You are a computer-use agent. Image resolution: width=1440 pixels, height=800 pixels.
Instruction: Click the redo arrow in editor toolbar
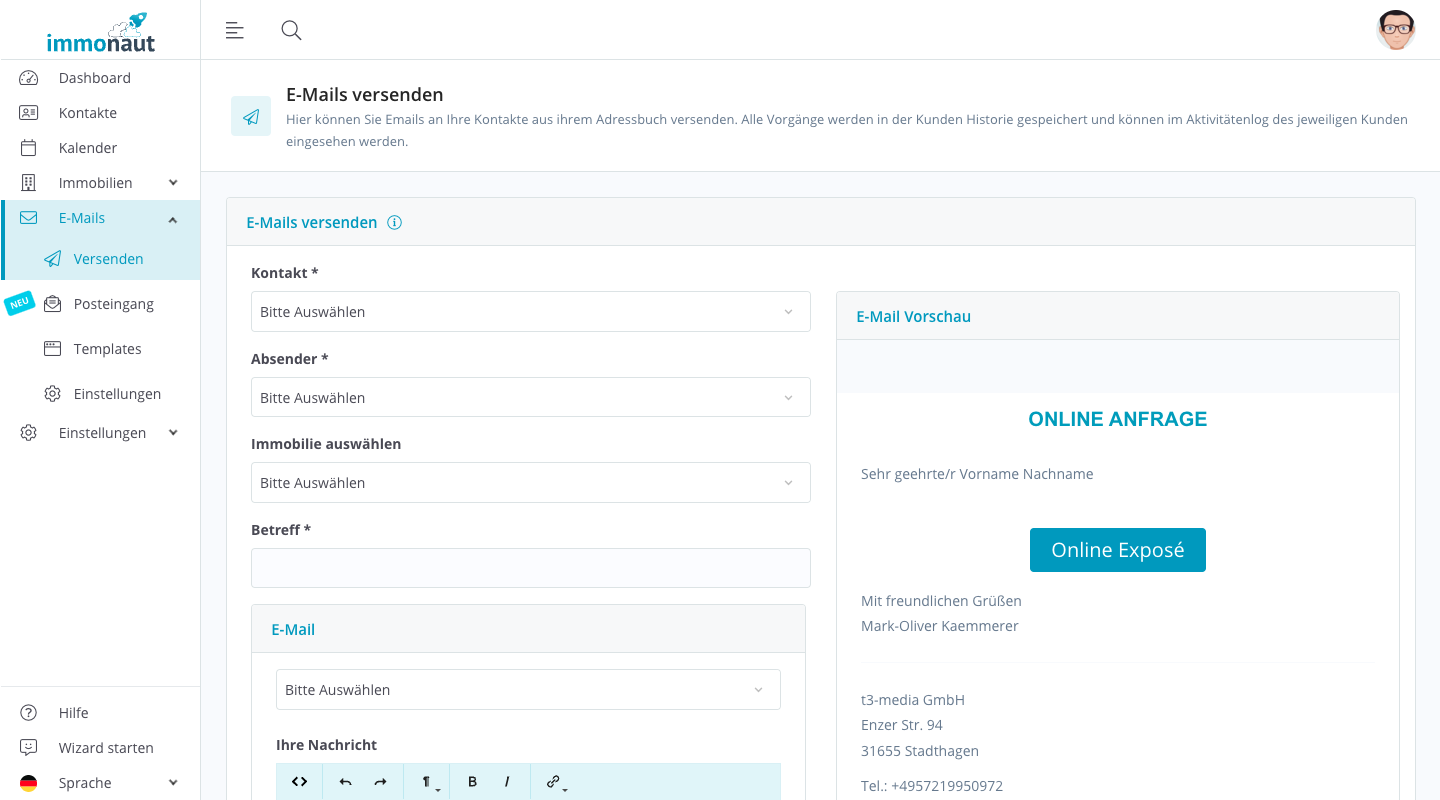pos(380,782)
